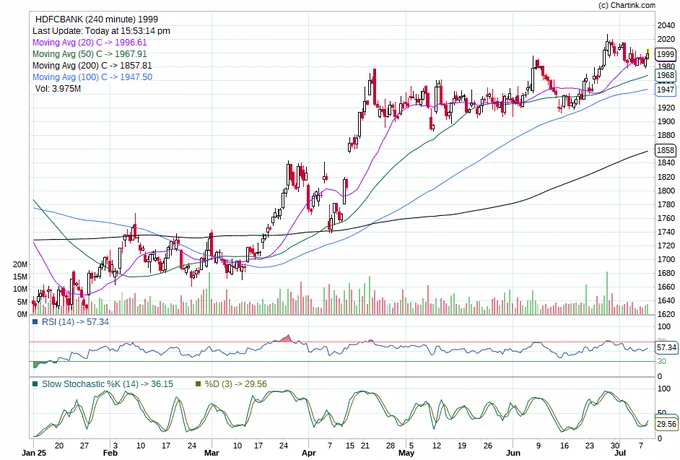Select Moving Avg (50) legend entry

(x=90, y=54)
